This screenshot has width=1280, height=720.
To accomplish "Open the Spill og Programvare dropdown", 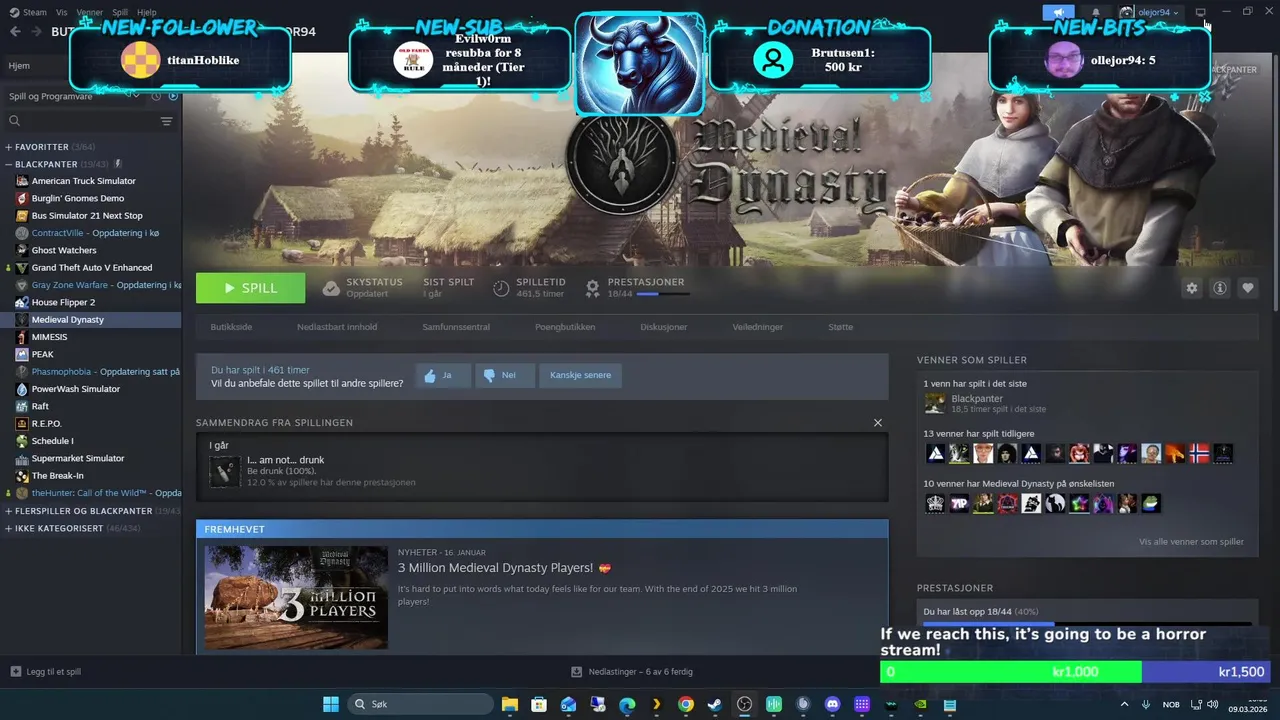I will click(x=74, y=96).
